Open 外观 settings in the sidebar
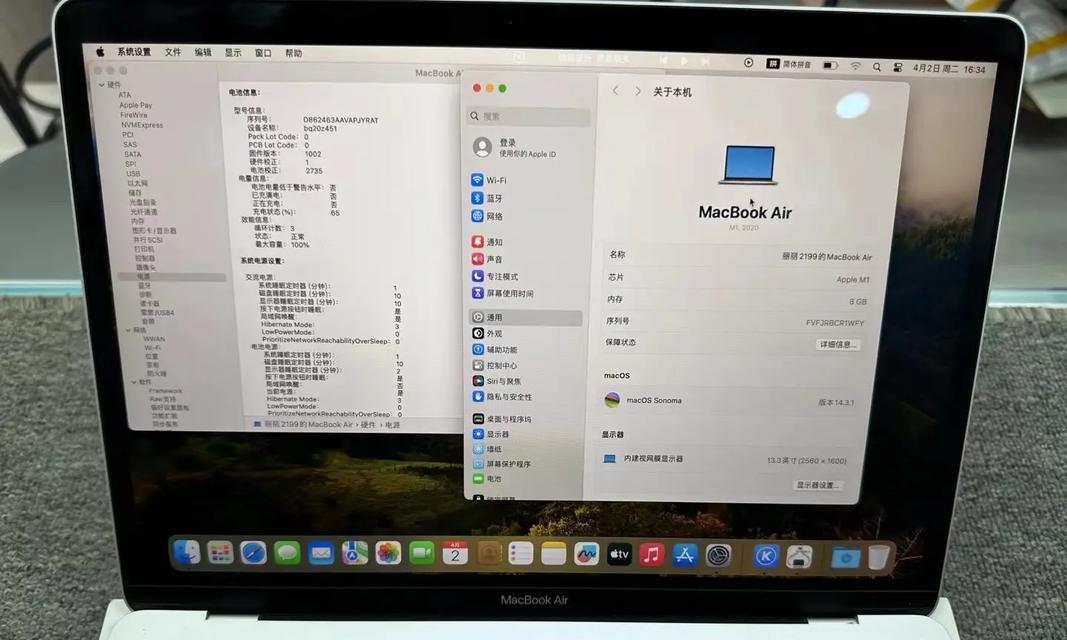Image resolution: width=1067 pixels, height=640 pixels. pos(525,334)
